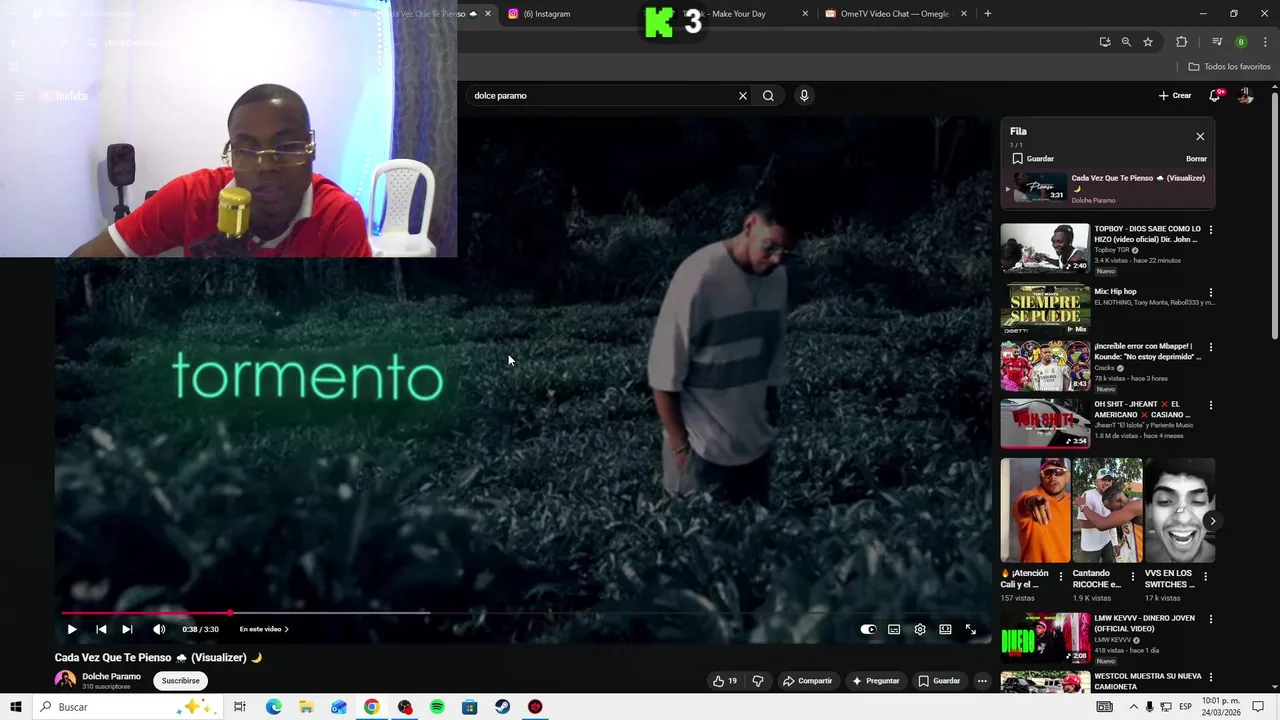Clear the queue with Borrar
The width and height of the screenshot is (1280, 720).
(1196, 159)
